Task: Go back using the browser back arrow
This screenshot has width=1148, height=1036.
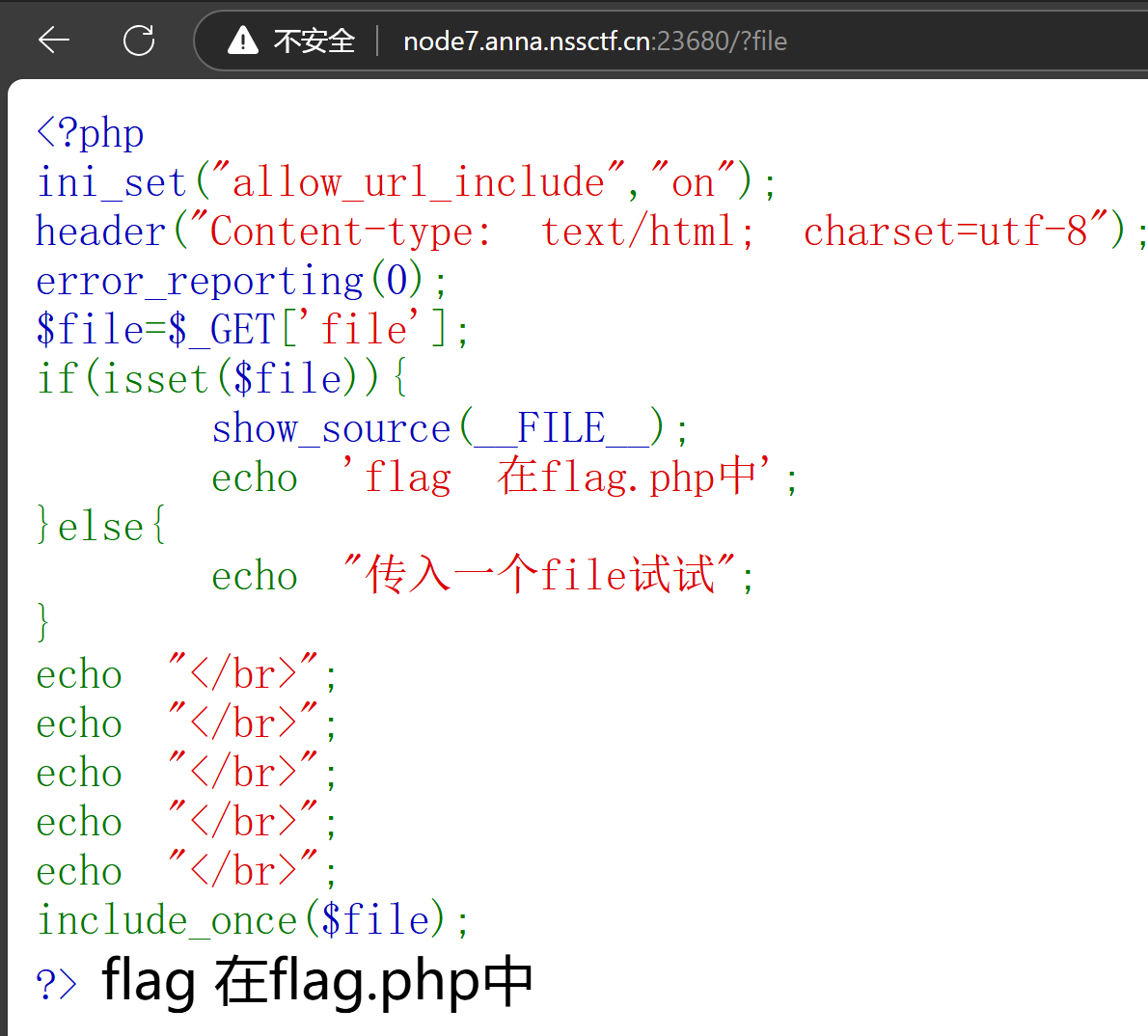Action: coord(53,41)
